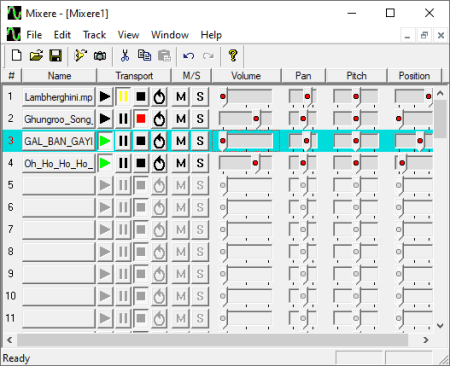Viewport: 450px width, 366px height.
Task: Solo track 2 Ghungroo_Song
Action: pos(200,119)
